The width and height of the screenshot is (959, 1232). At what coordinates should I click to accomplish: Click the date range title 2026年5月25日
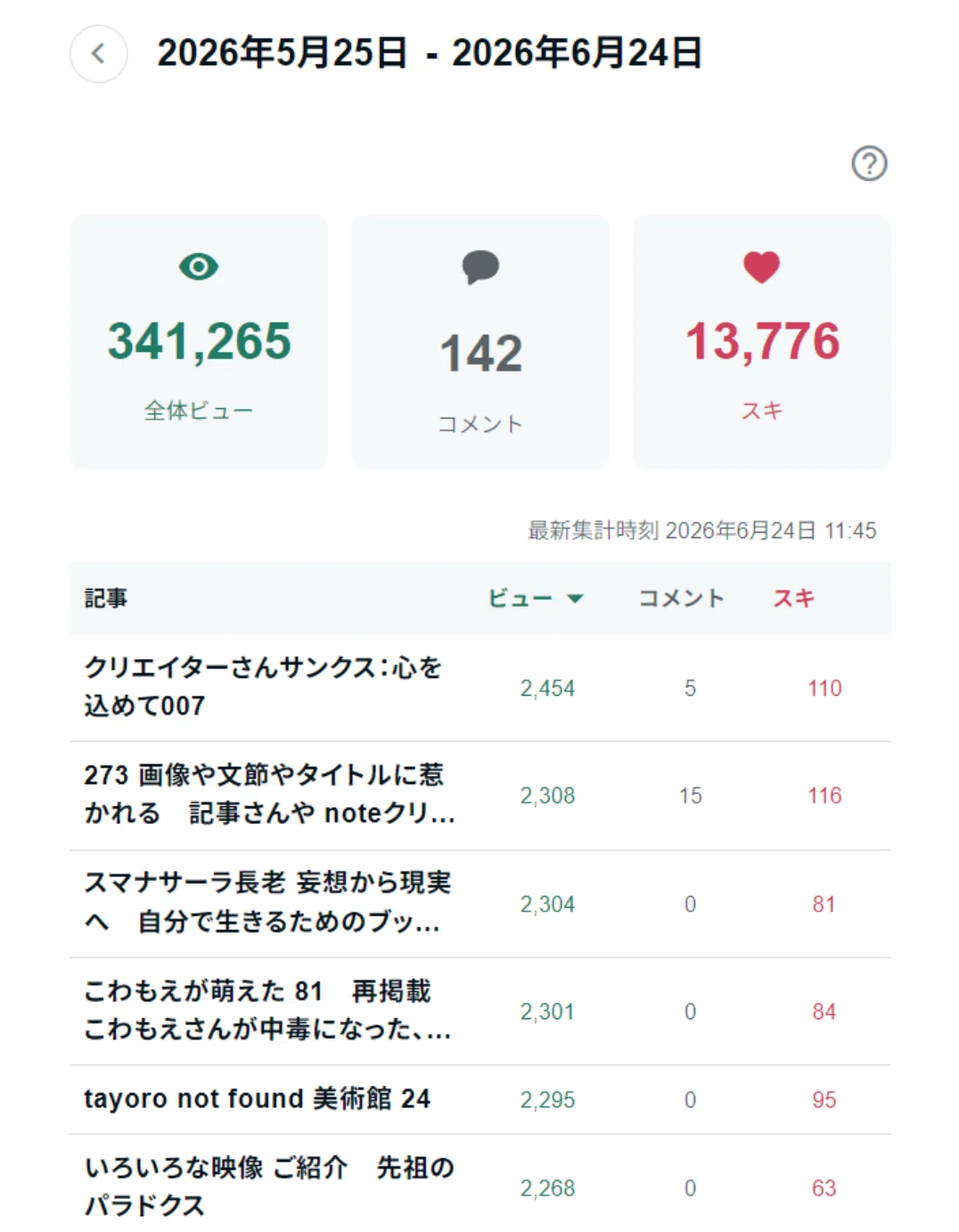click(283, 53)
